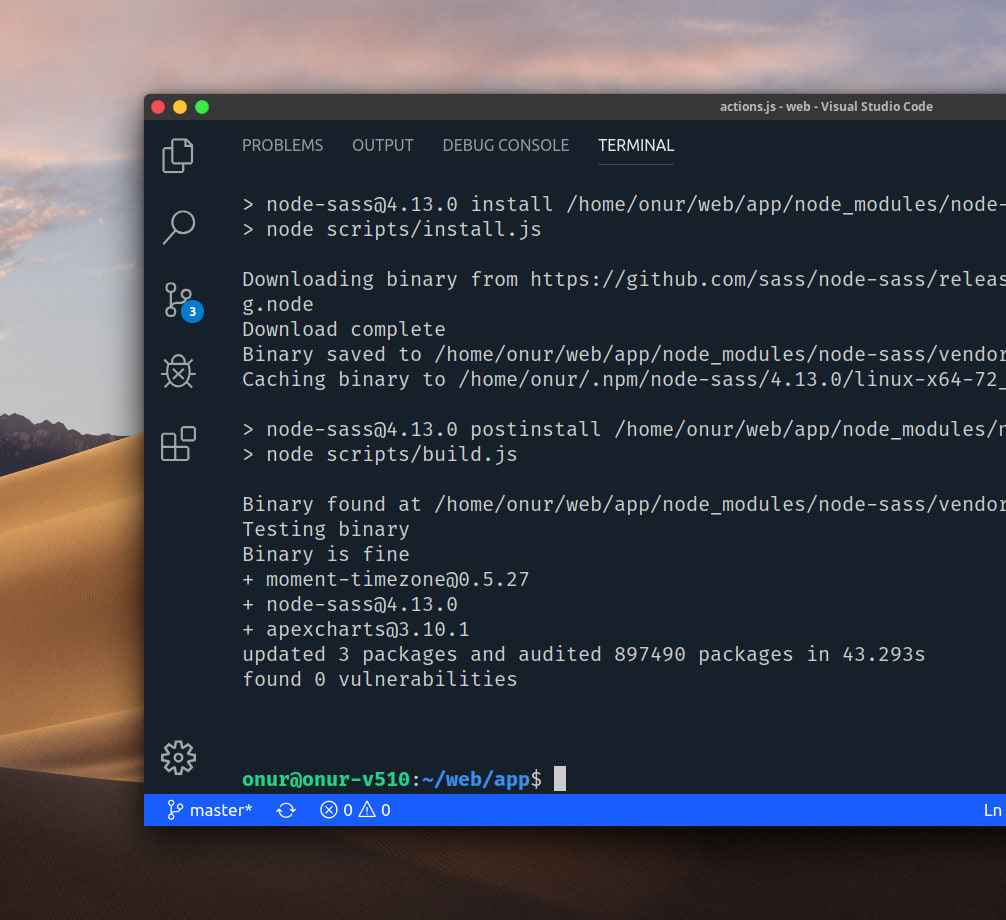
Task: Open the Search view in the activity bar
Action: (178, 227)
